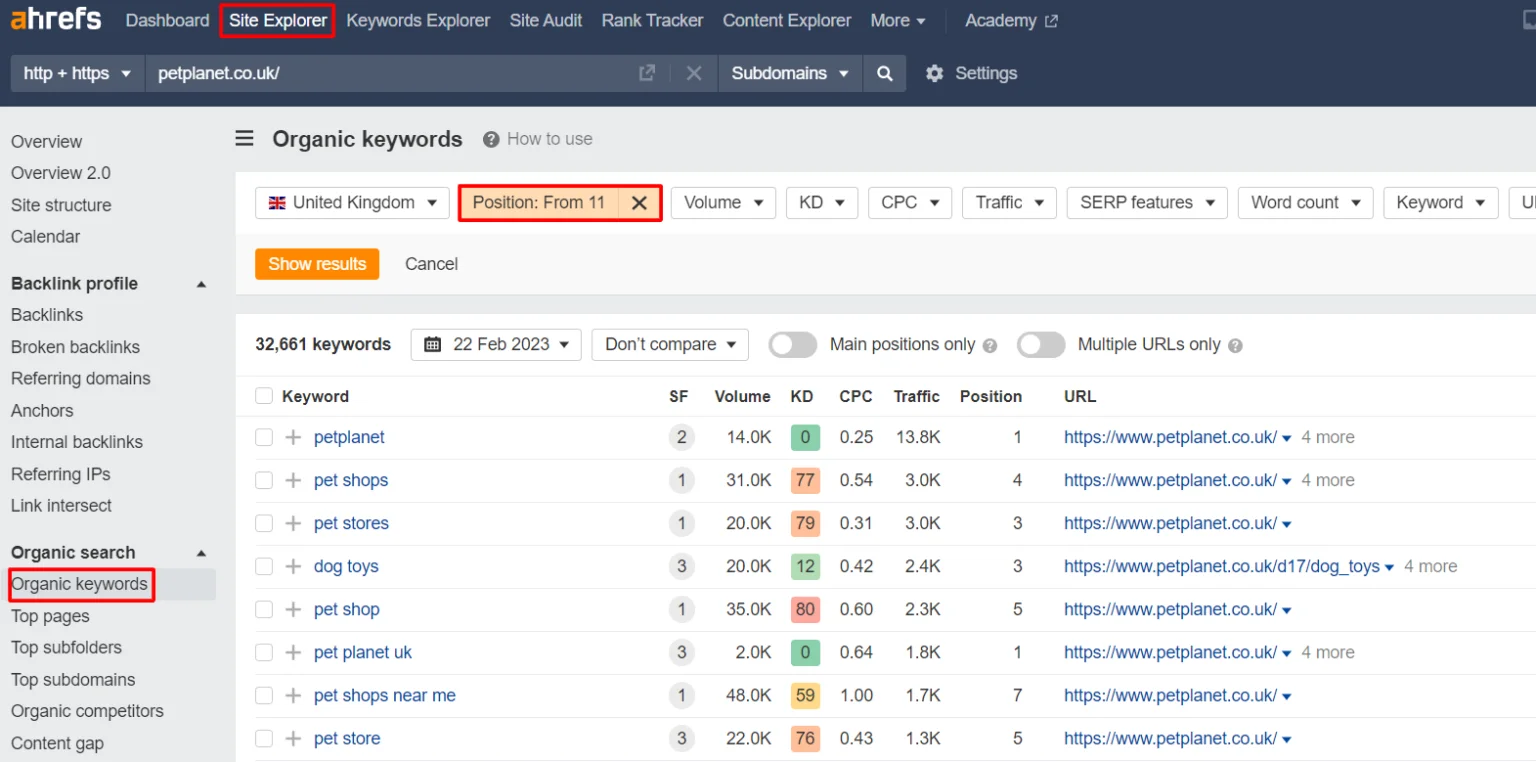Expand the petplanet keyword row with plus icon
This screenshot has height=762, width=1536.
click(293, 437)
